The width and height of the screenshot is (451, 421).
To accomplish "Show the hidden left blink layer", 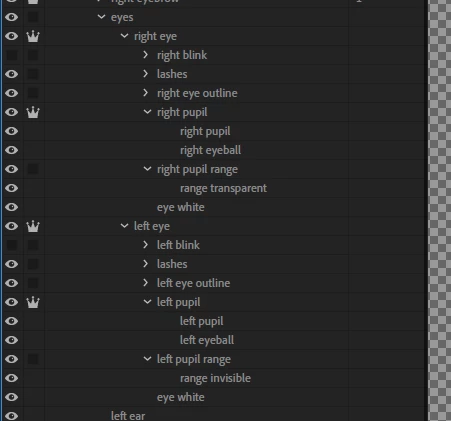I will pyautogui.click(x=12, y=245).
